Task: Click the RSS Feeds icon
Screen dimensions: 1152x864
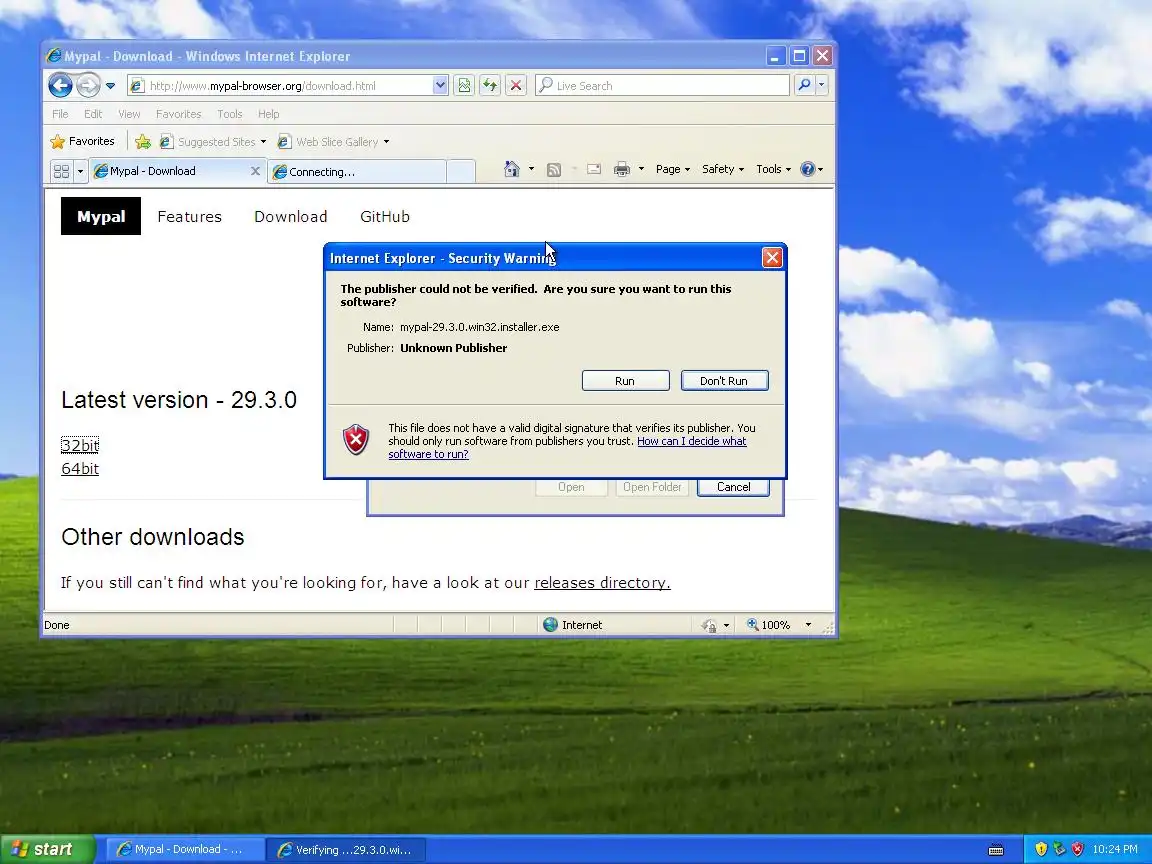Action: [x=554, y=170]
